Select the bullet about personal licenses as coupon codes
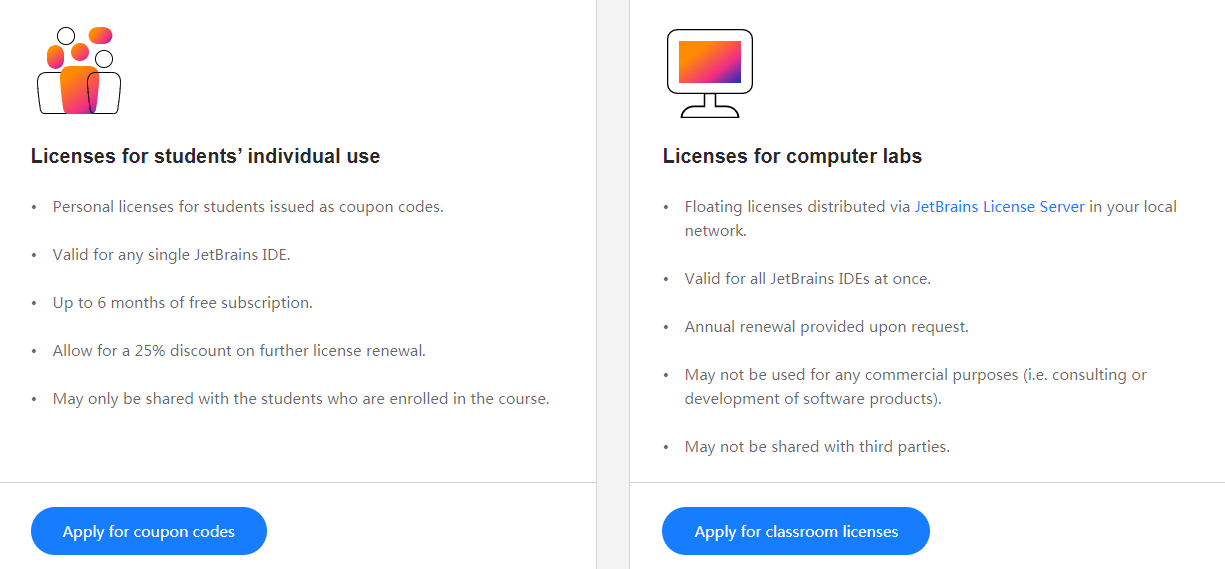Viewport: 1225px width, 569px height. point(248,207)
